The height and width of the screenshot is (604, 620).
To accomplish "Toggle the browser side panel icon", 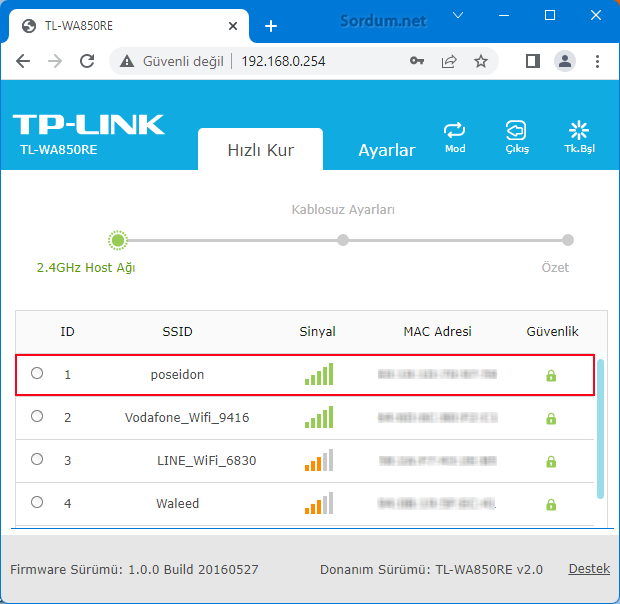I will [x=533, y=61].
